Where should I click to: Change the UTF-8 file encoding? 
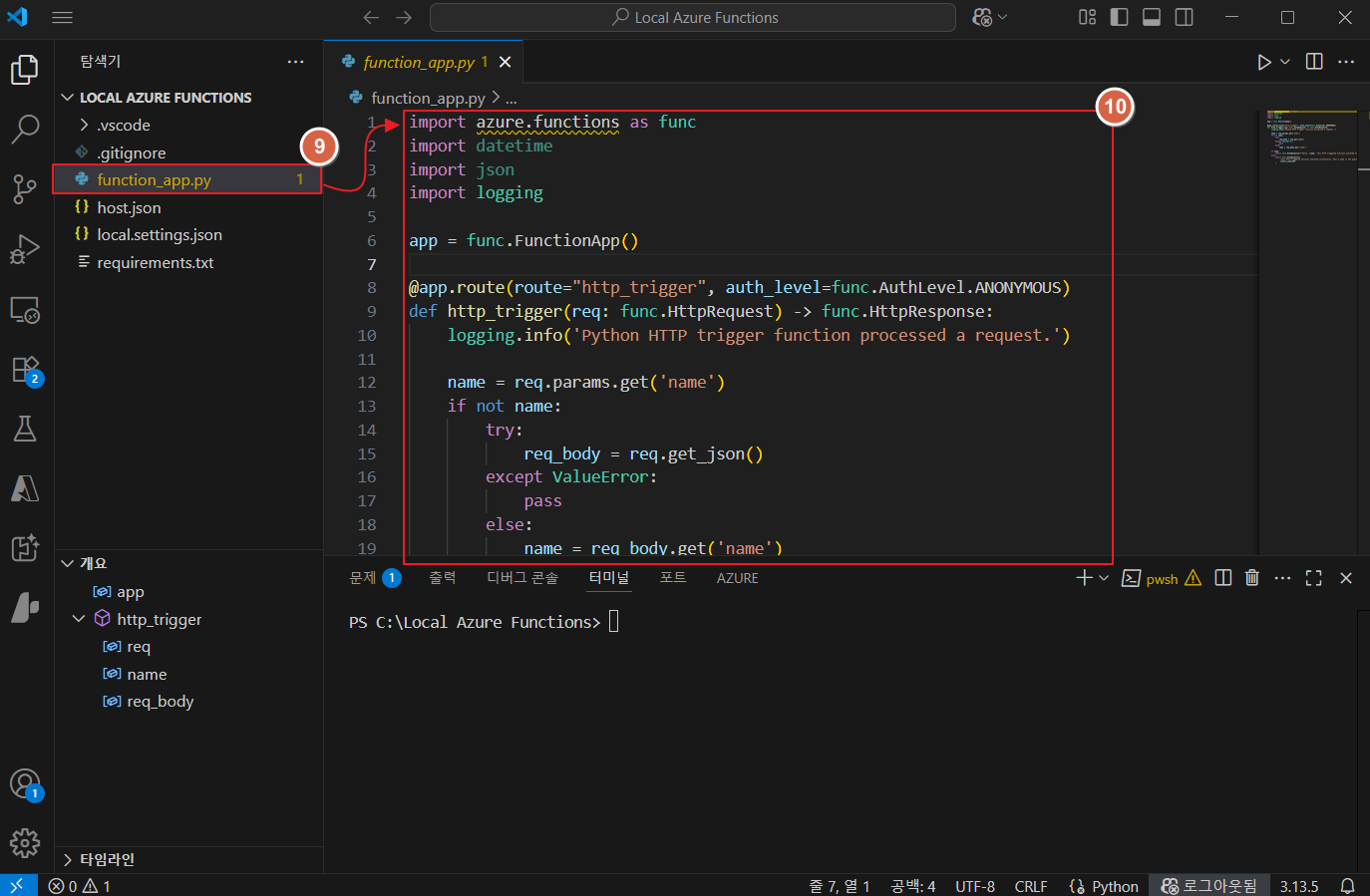(975, 885)
